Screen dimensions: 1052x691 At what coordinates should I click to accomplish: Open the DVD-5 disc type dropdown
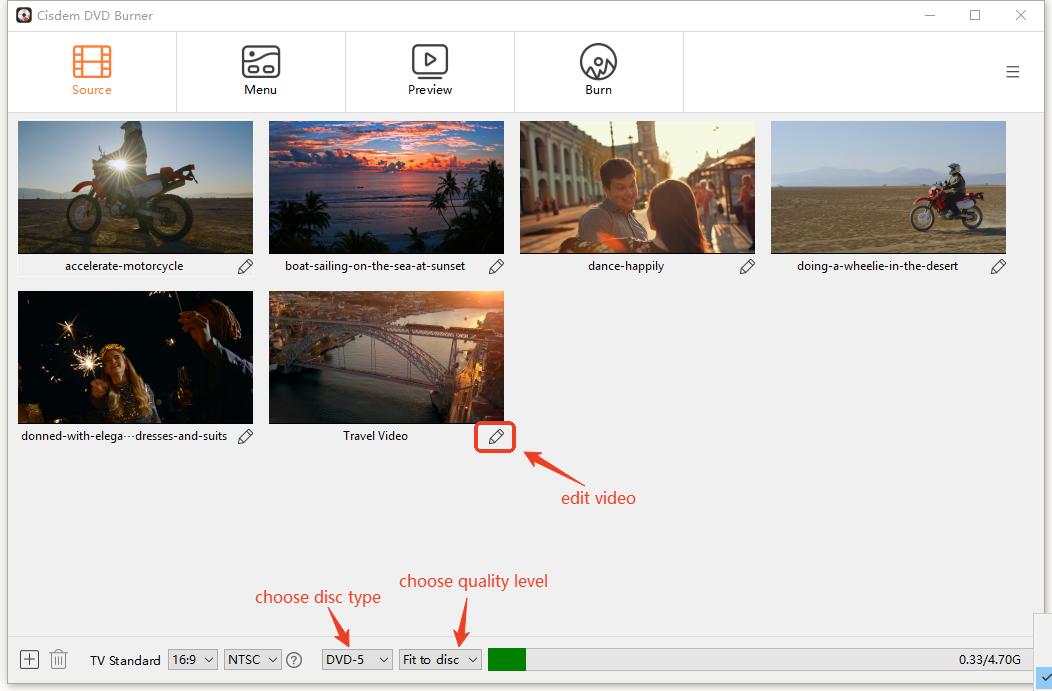(x=356, y=659)
